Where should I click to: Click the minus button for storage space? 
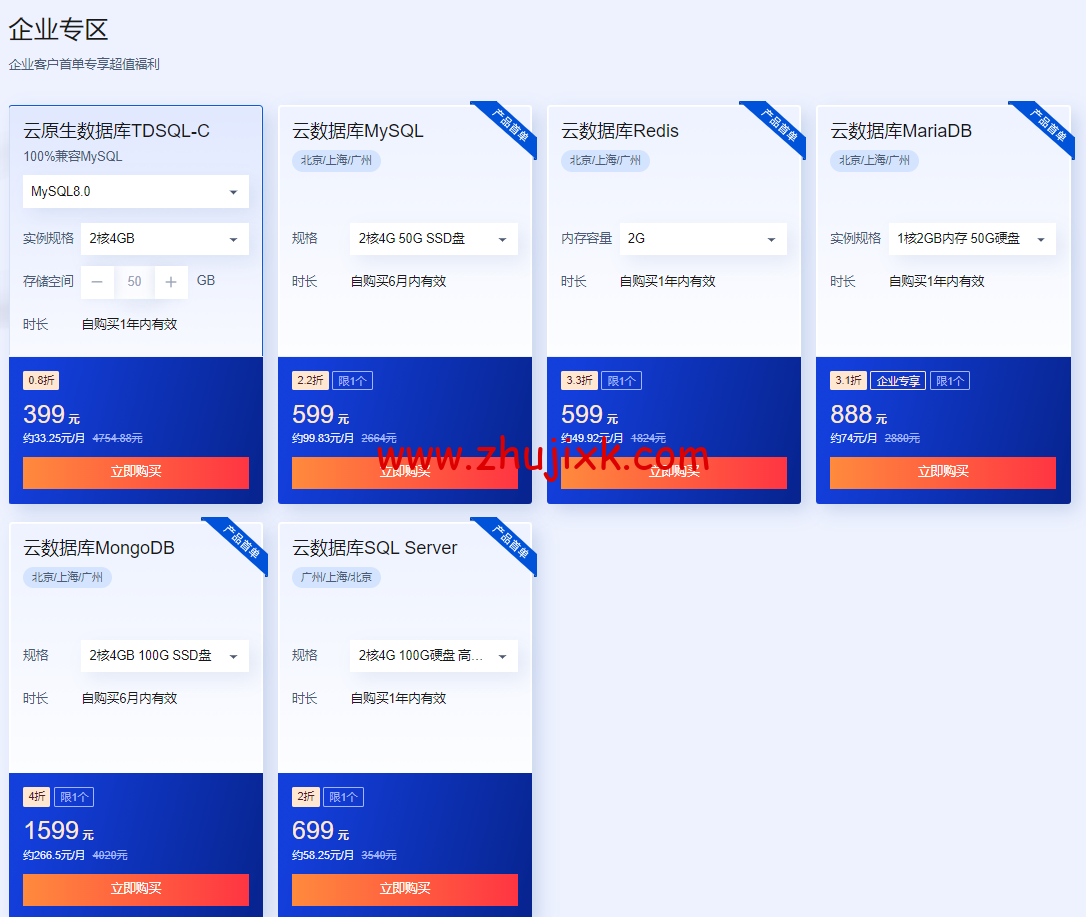point(97,282)
